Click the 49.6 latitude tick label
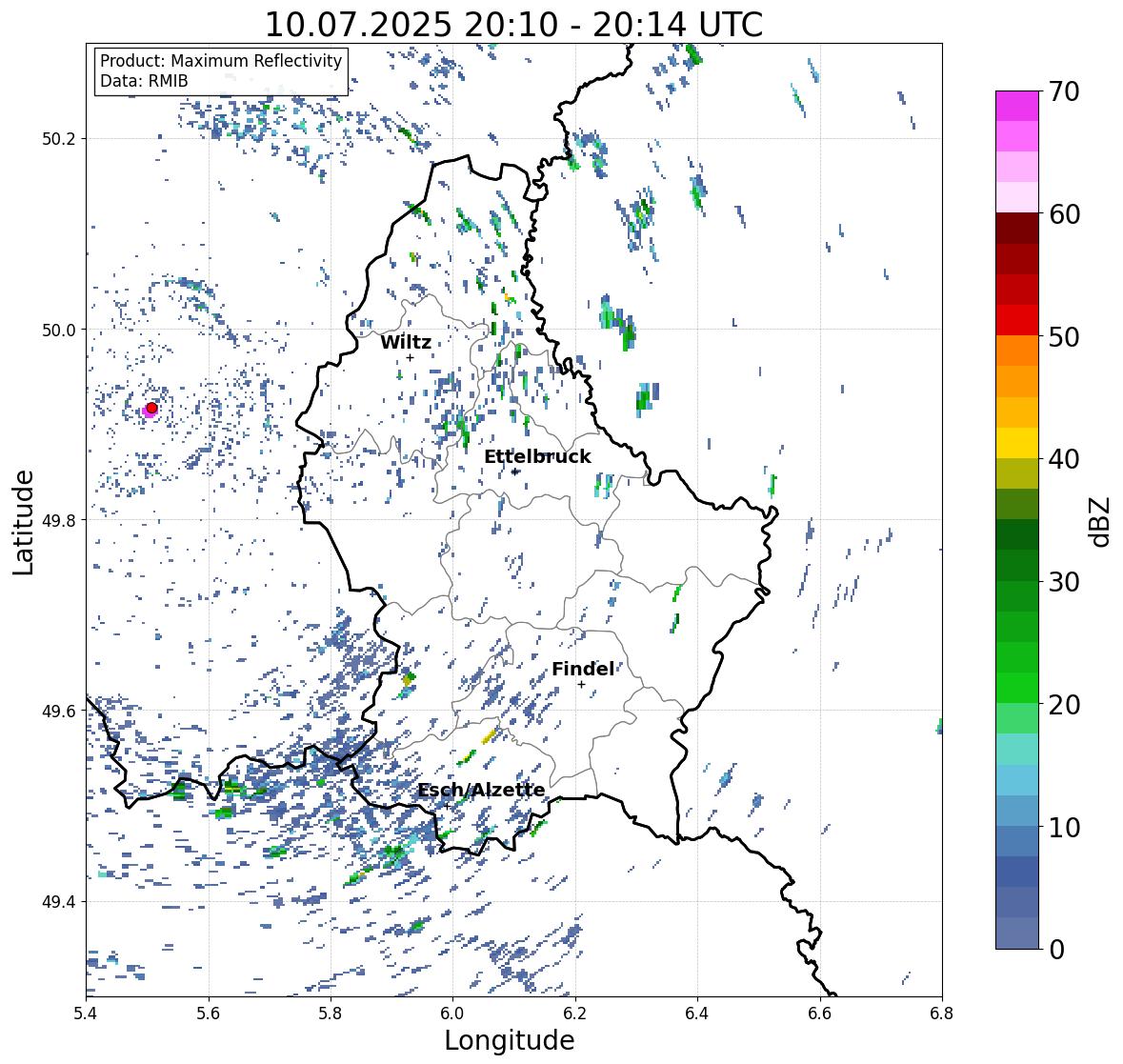This screenshot has height=1064, width=1123. coord(59,711)
